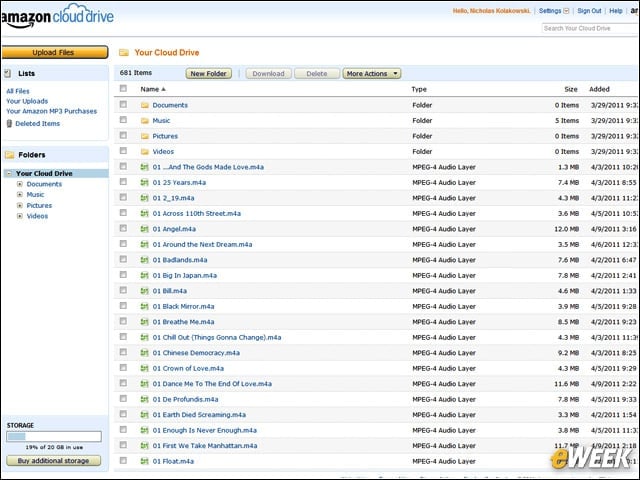Click audio file icon beside 01 2_19.m4a

click(144, 198)
